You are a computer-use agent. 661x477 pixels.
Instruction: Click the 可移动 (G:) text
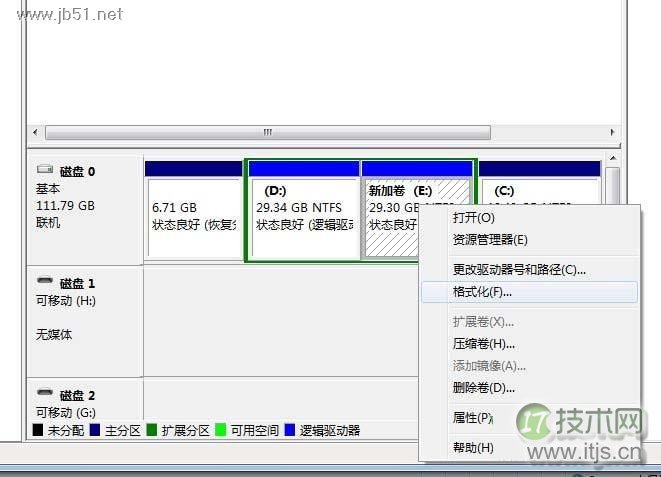click(66, 413)
